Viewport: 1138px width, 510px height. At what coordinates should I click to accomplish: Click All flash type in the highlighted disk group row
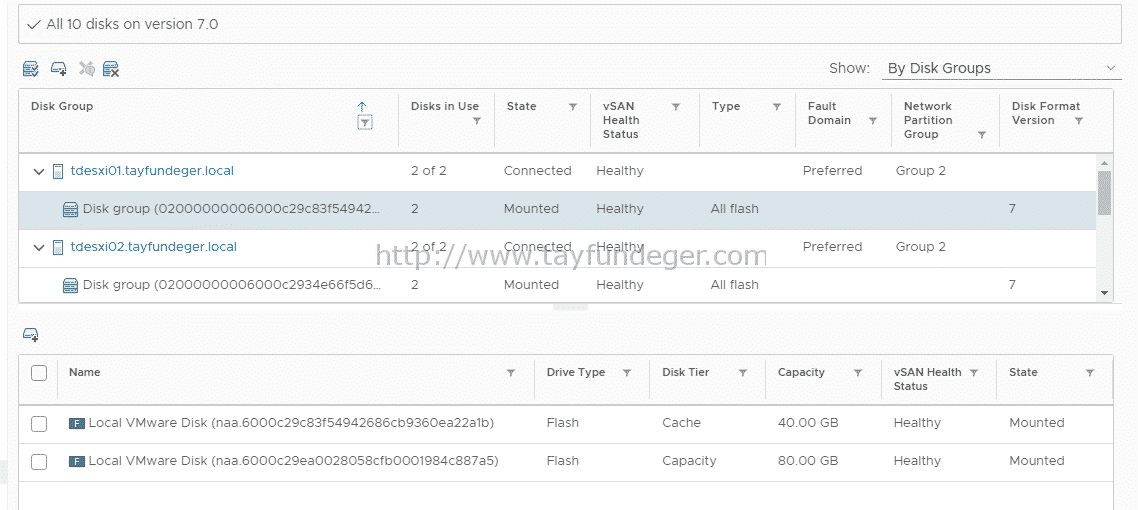(x=734, y=209)
